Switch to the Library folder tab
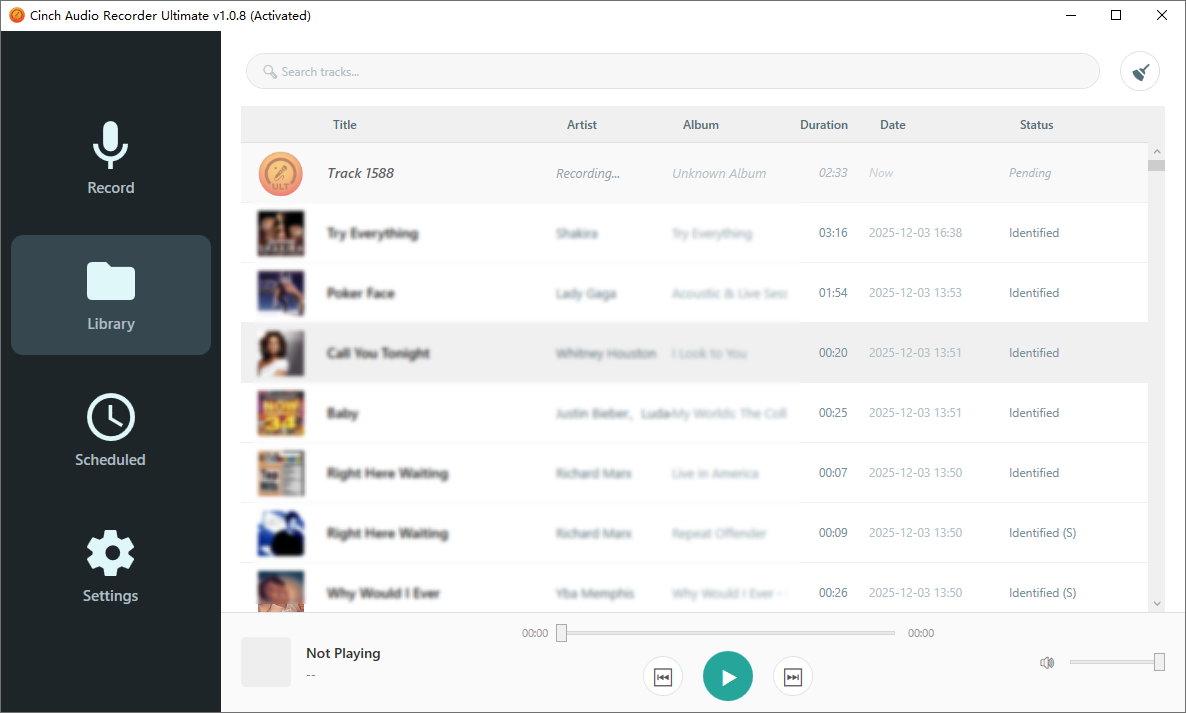This screenshot has width=1186, height=713. coord(110,295)
